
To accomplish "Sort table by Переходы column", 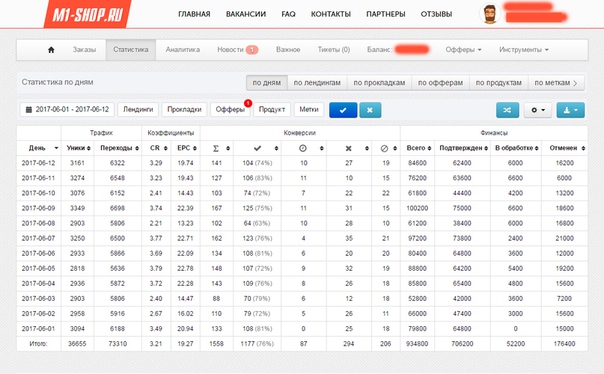I will [x=118, y=148].
